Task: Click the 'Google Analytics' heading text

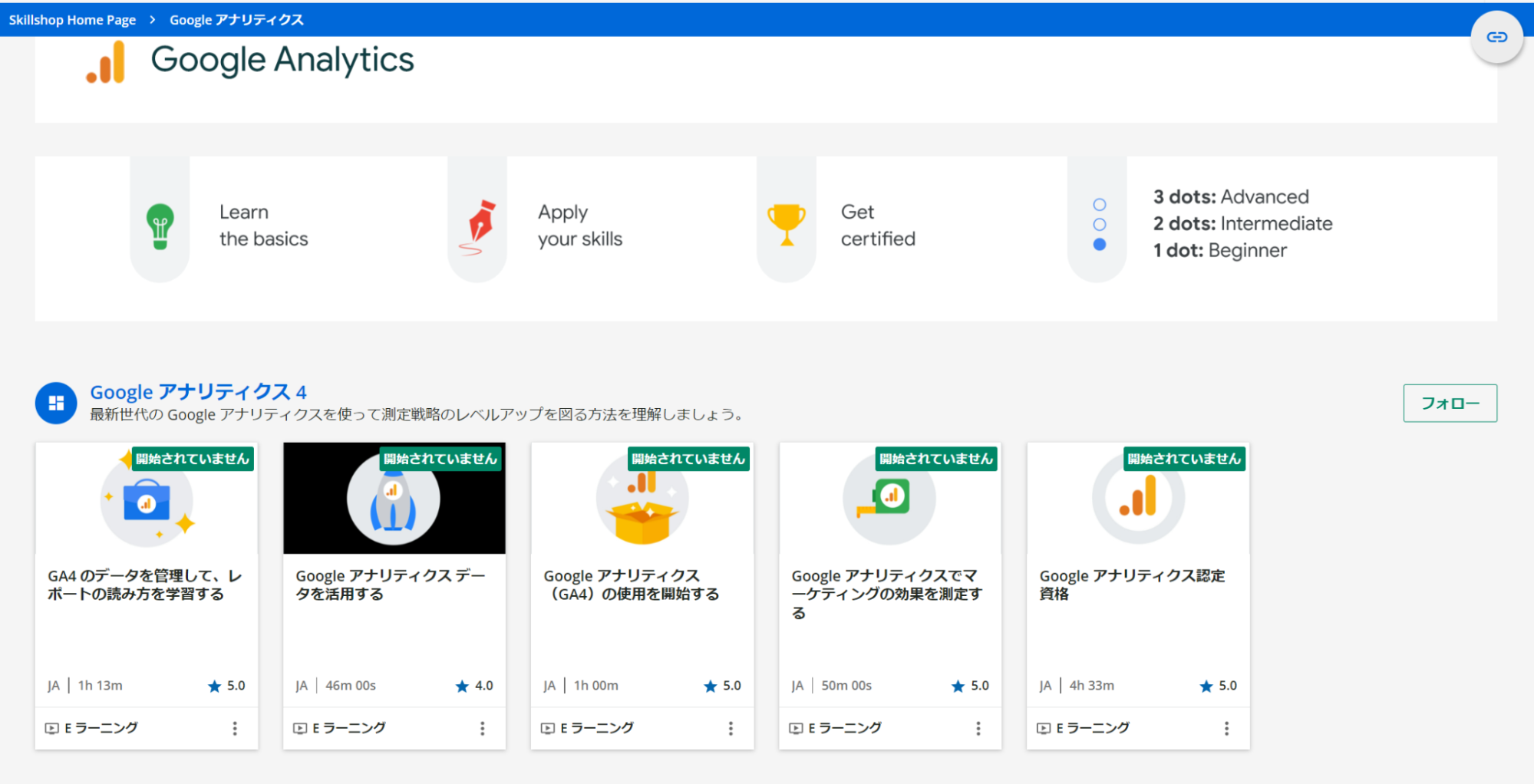Action: pos(282,61)
